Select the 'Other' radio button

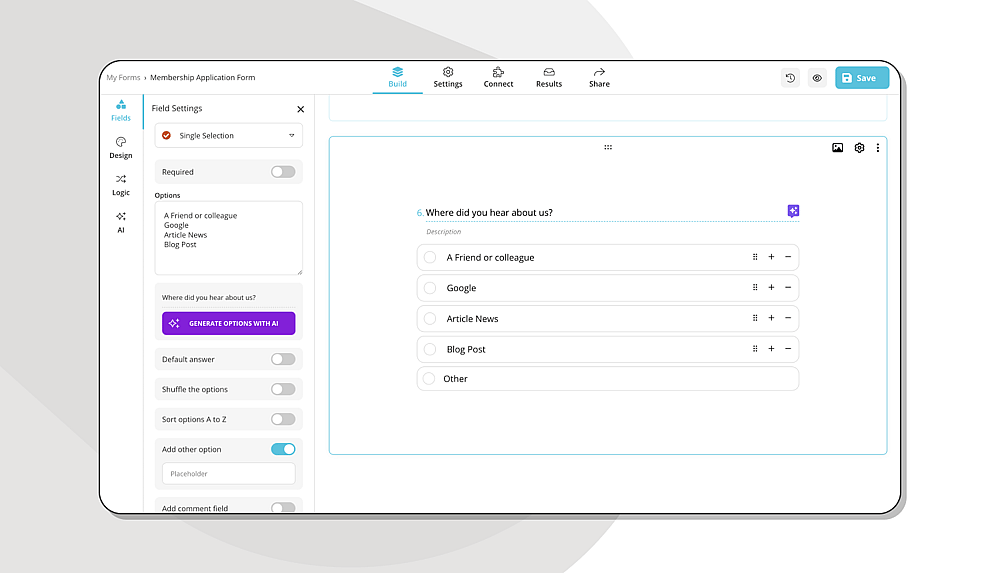(x=429, y=378)
